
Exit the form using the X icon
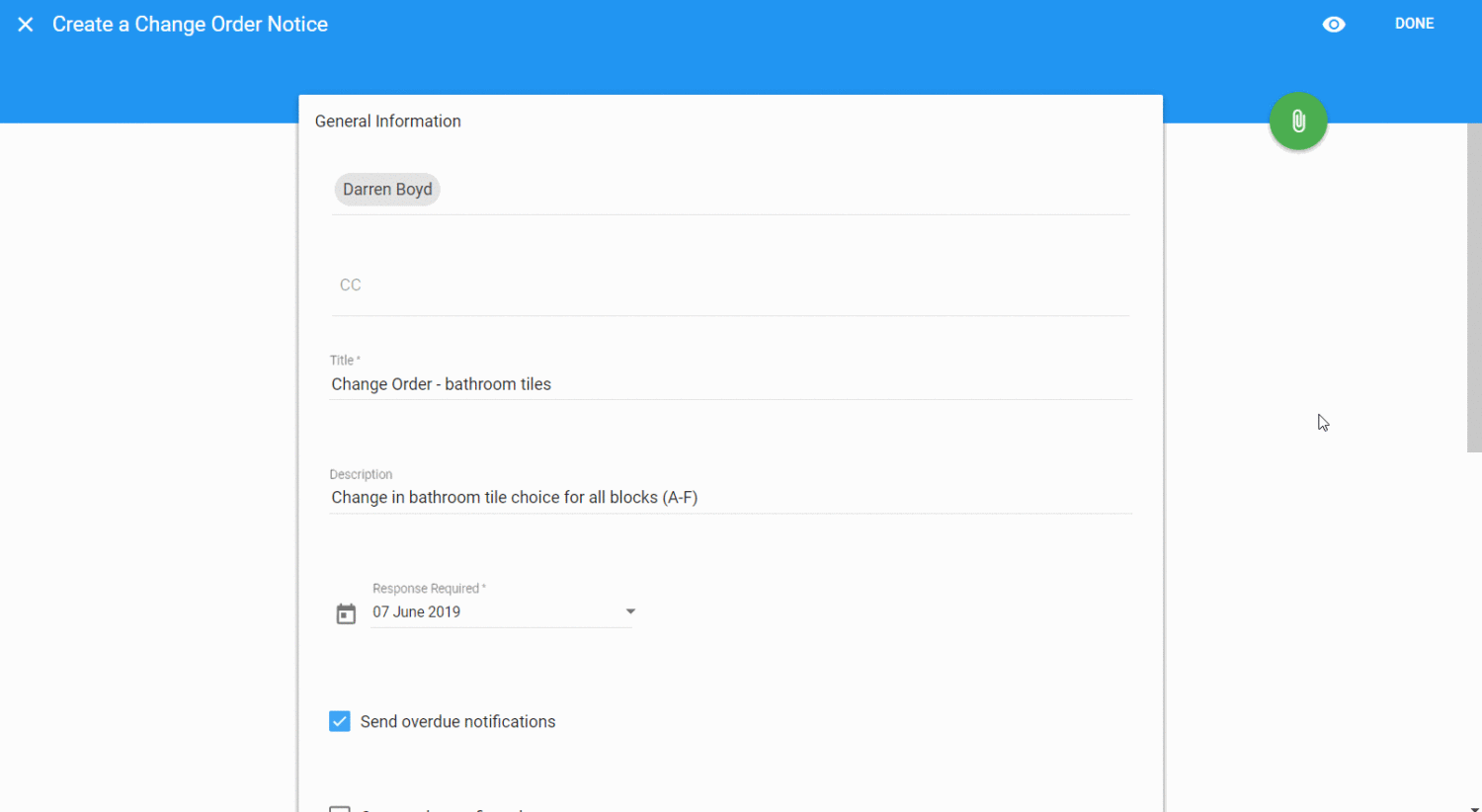25,24
